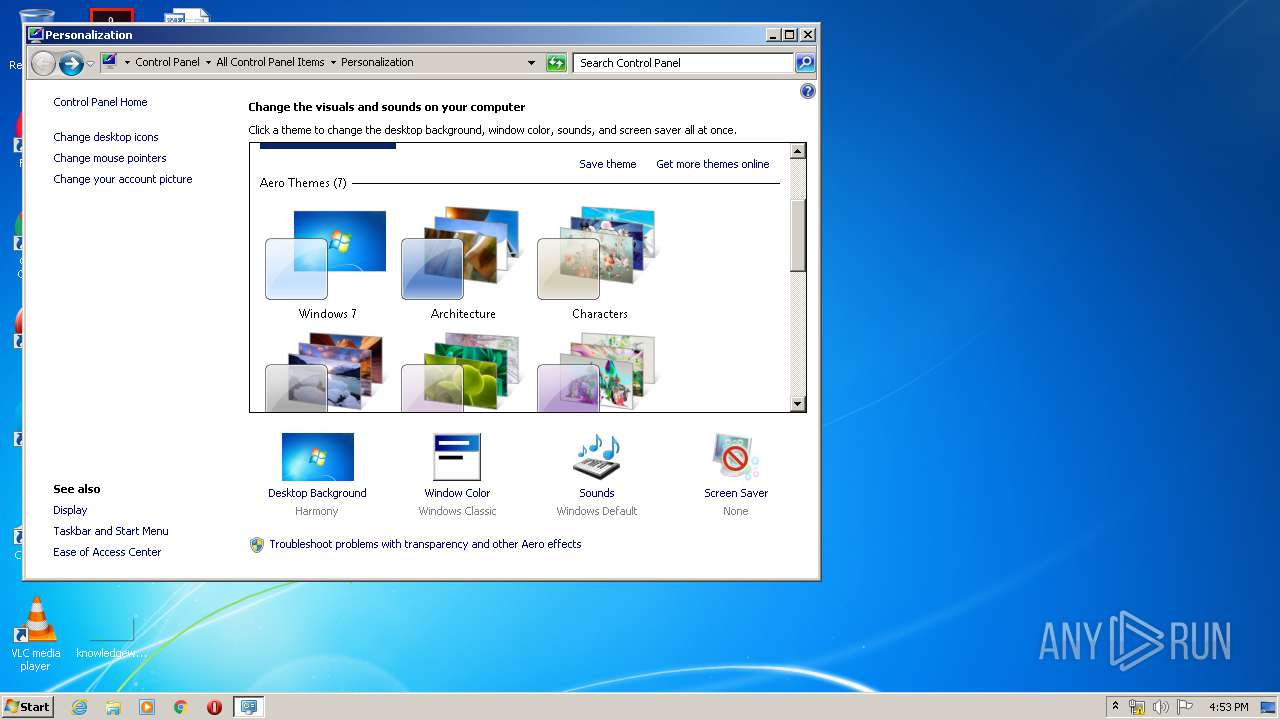Viewport: 1280px width, 720px height.
Task: Click the VLC media player desktop shortcut
Action: pyautogui.click(x=35, y=634)
